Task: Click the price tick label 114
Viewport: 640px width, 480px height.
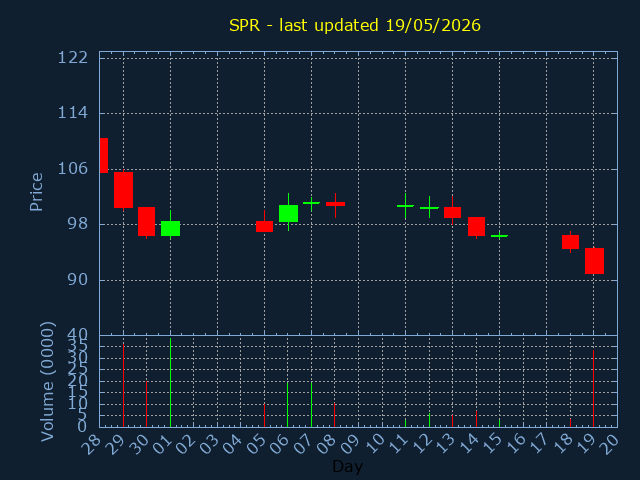Action: click(73, 113)
